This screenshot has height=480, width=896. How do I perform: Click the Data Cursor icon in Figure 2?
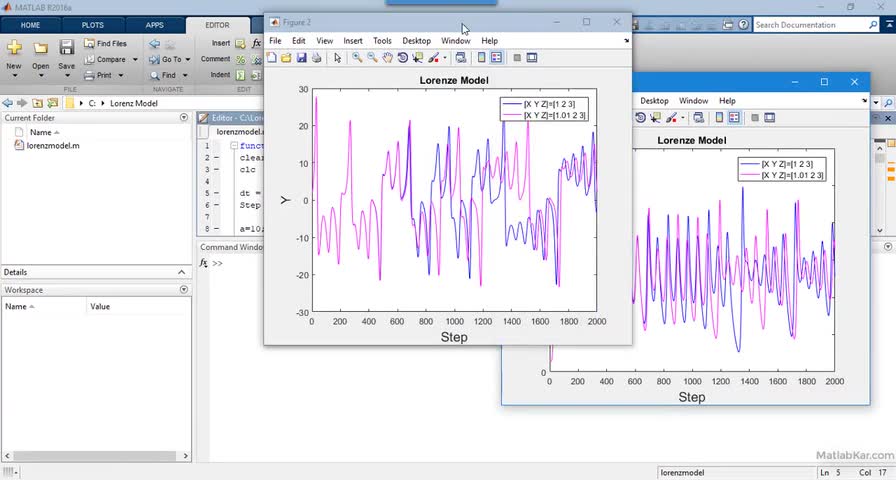coord(418,58)
